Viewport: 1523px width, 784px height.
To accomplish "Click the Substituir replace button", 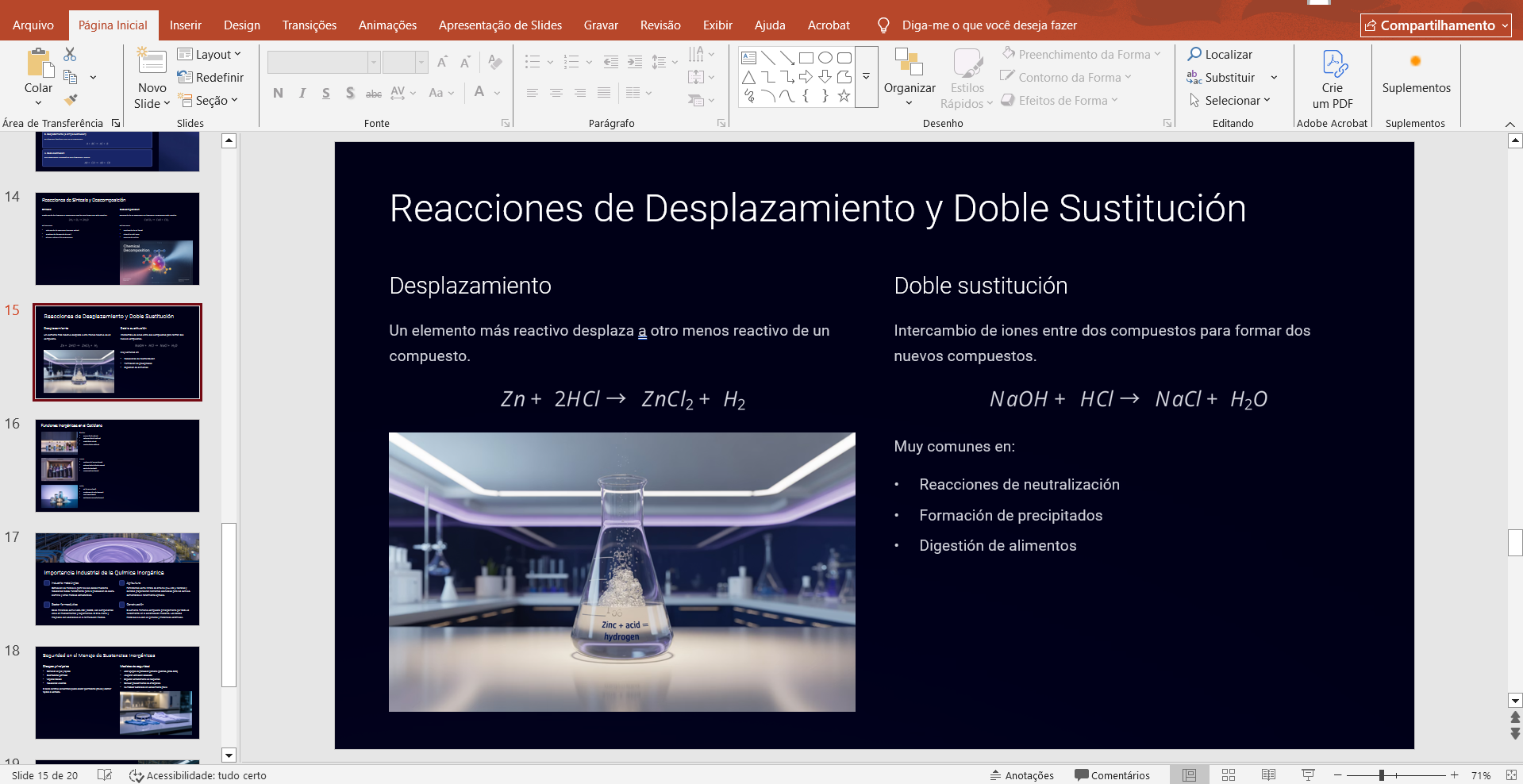I will pos(1221,77).
